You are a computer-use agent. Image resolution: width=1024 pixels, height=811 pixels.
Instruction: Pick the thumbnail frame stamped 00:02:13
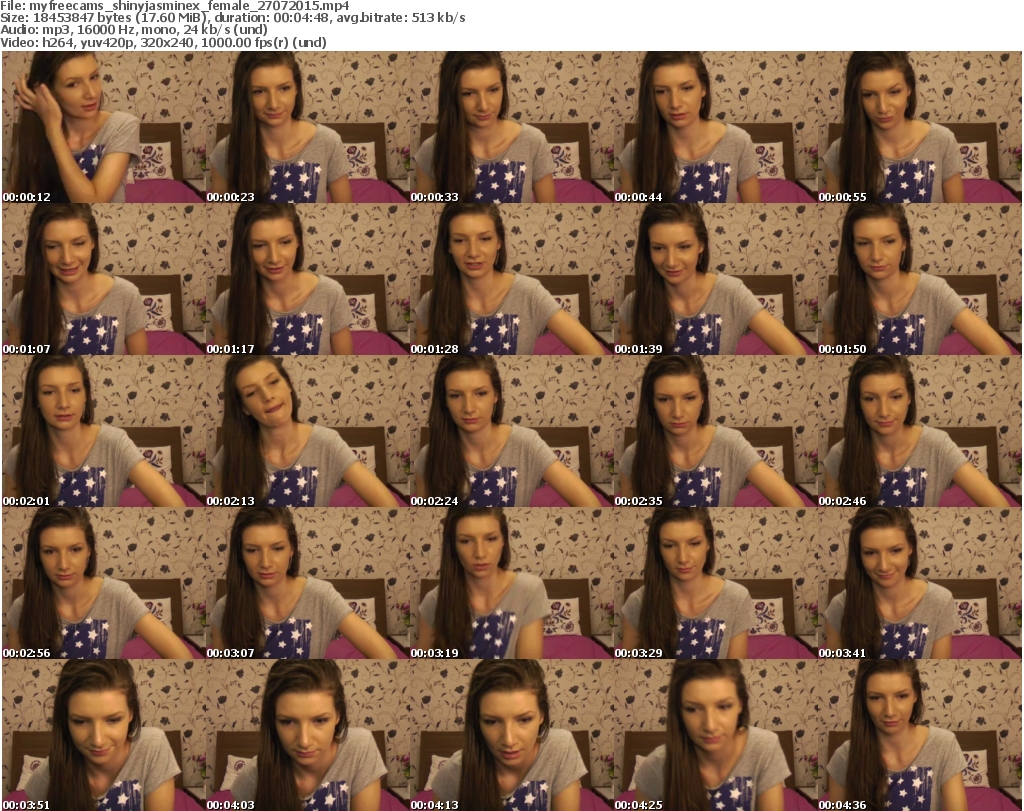click(x=308, y=432)
